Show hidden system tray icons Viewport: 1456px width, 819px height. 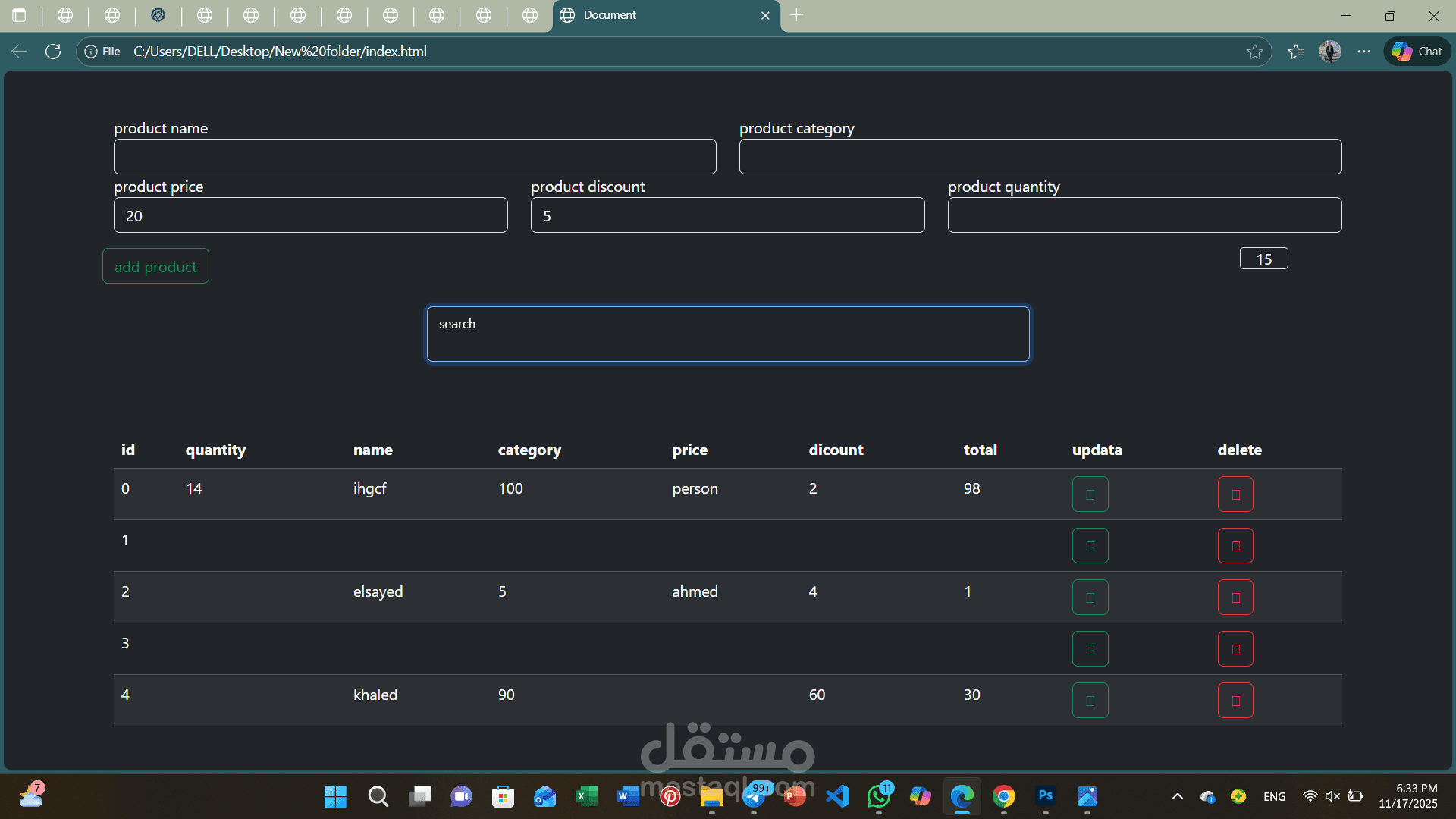pyautogui.click(x=1177, y=796)
